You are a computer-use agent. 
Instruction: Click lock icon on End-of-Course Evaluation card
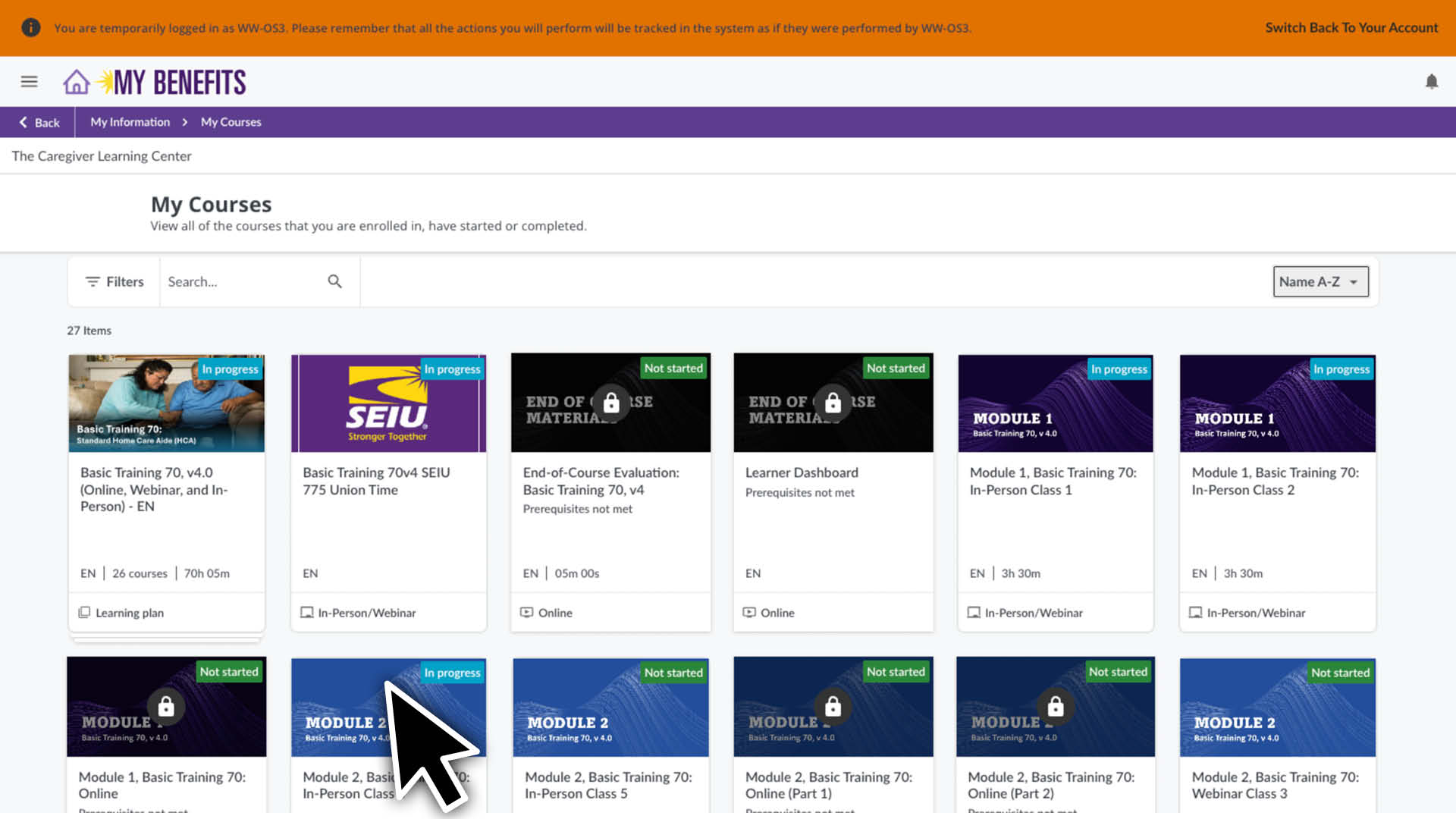tap(610, 403)
